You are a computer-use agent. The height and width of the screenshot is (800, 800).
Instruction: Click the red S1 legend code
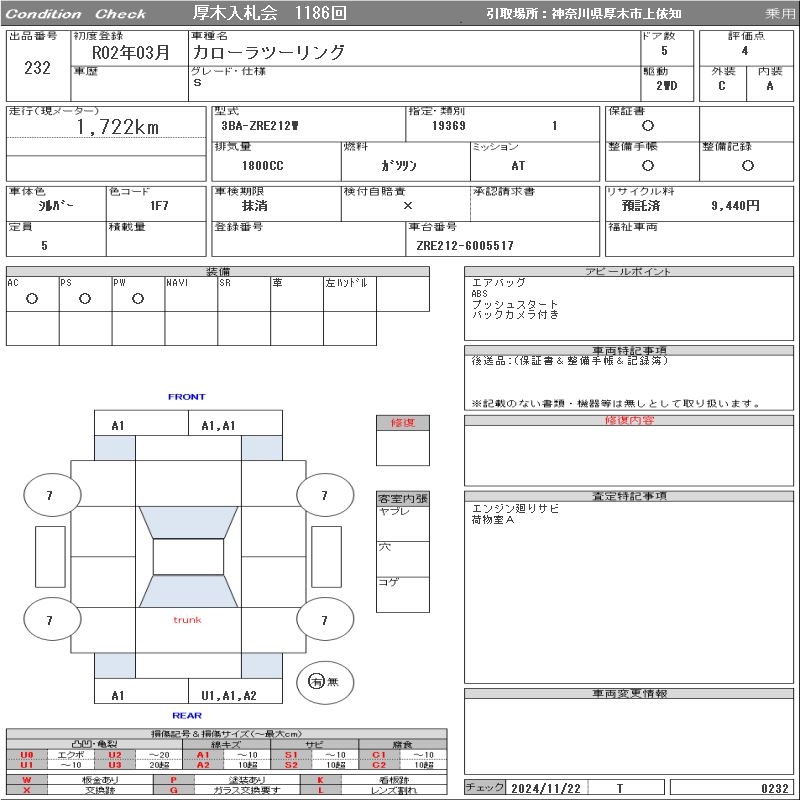tap(291, 755)
